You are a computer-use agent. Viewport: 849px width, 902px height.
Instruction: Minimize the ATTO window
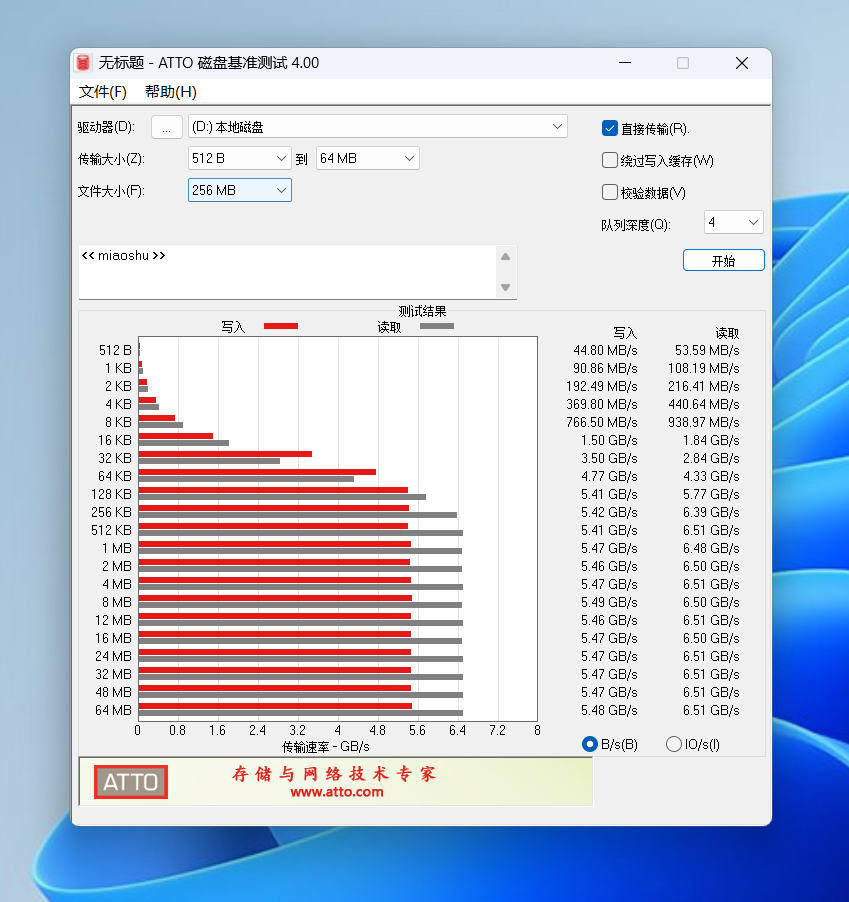625,63
